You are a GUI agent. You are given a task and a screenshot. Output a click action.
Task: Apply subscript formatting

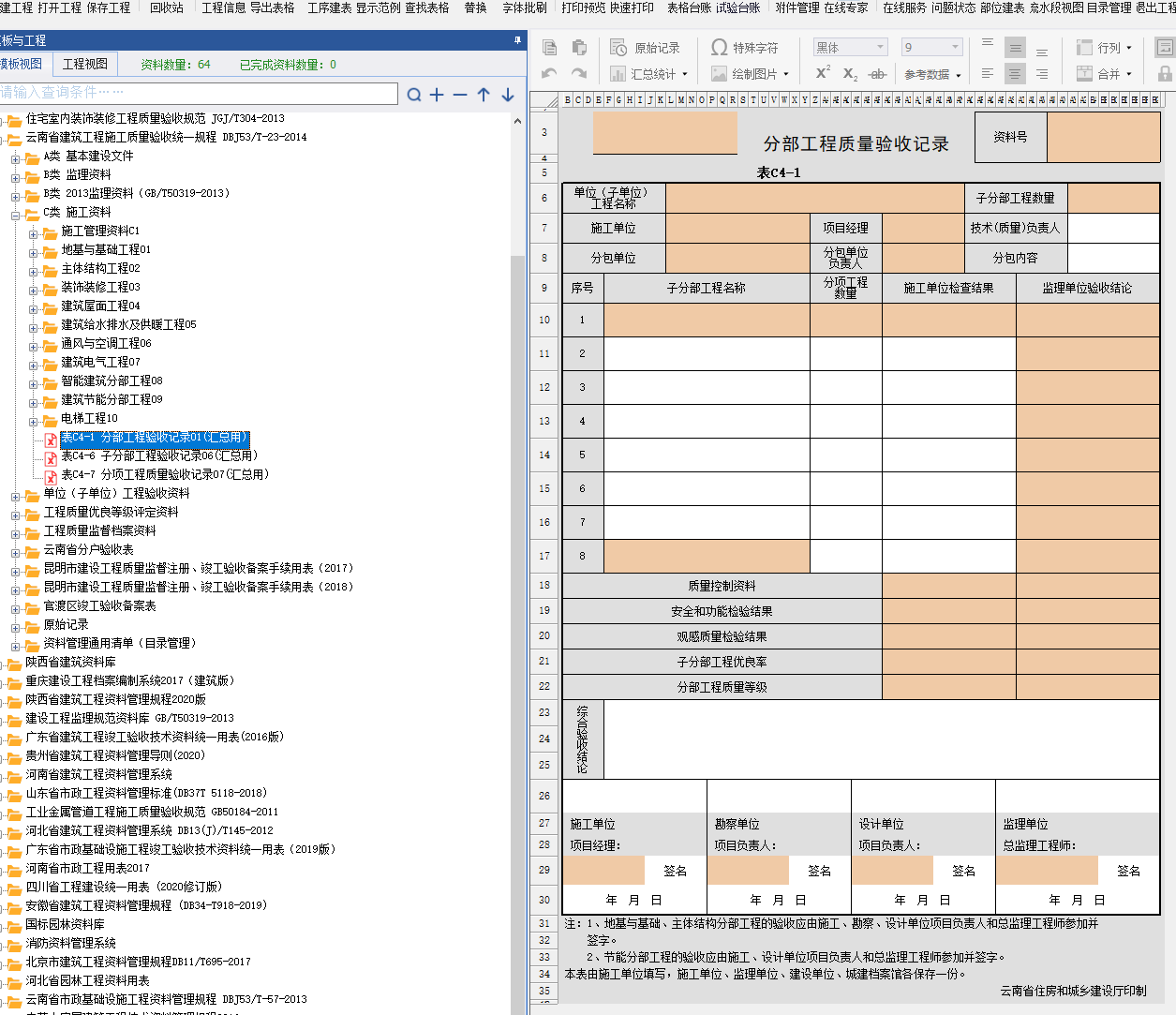pyautogui.click(x=850, y=73)
